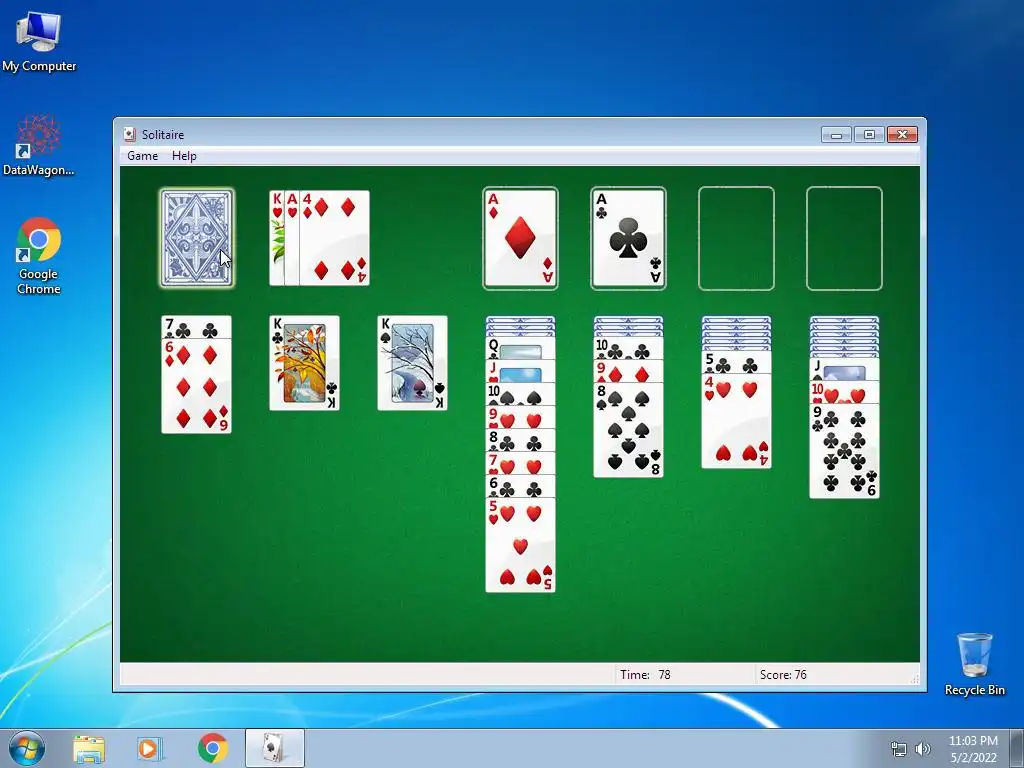1024x768 pixels.
Task: Select the 5 of clubs card
Action: (x=736, y=362)
